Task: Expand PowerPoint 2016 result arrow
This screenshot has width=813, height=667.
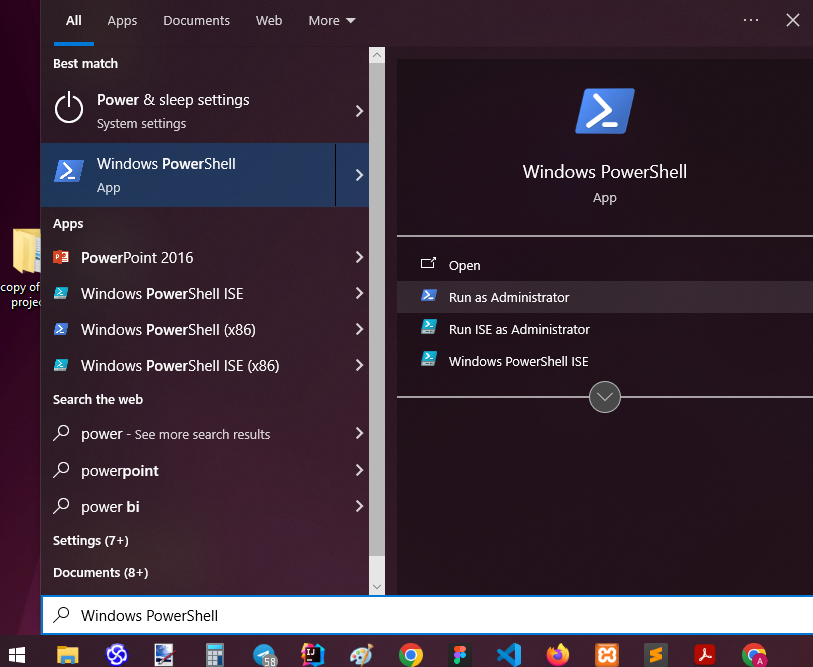Action: 359,257
